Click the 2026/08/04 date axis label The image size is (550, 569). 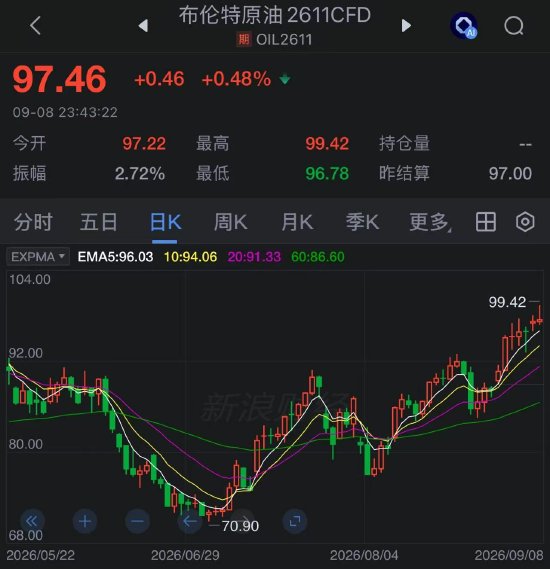click(364, 555)
